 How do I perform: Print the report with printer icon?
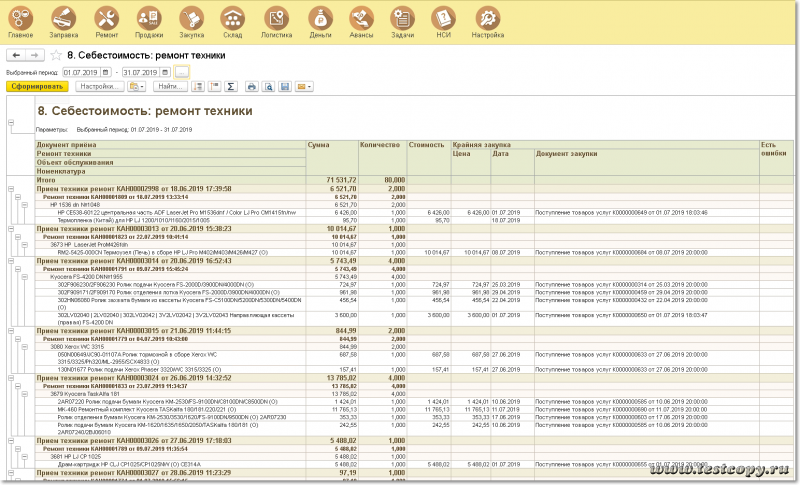252,87
